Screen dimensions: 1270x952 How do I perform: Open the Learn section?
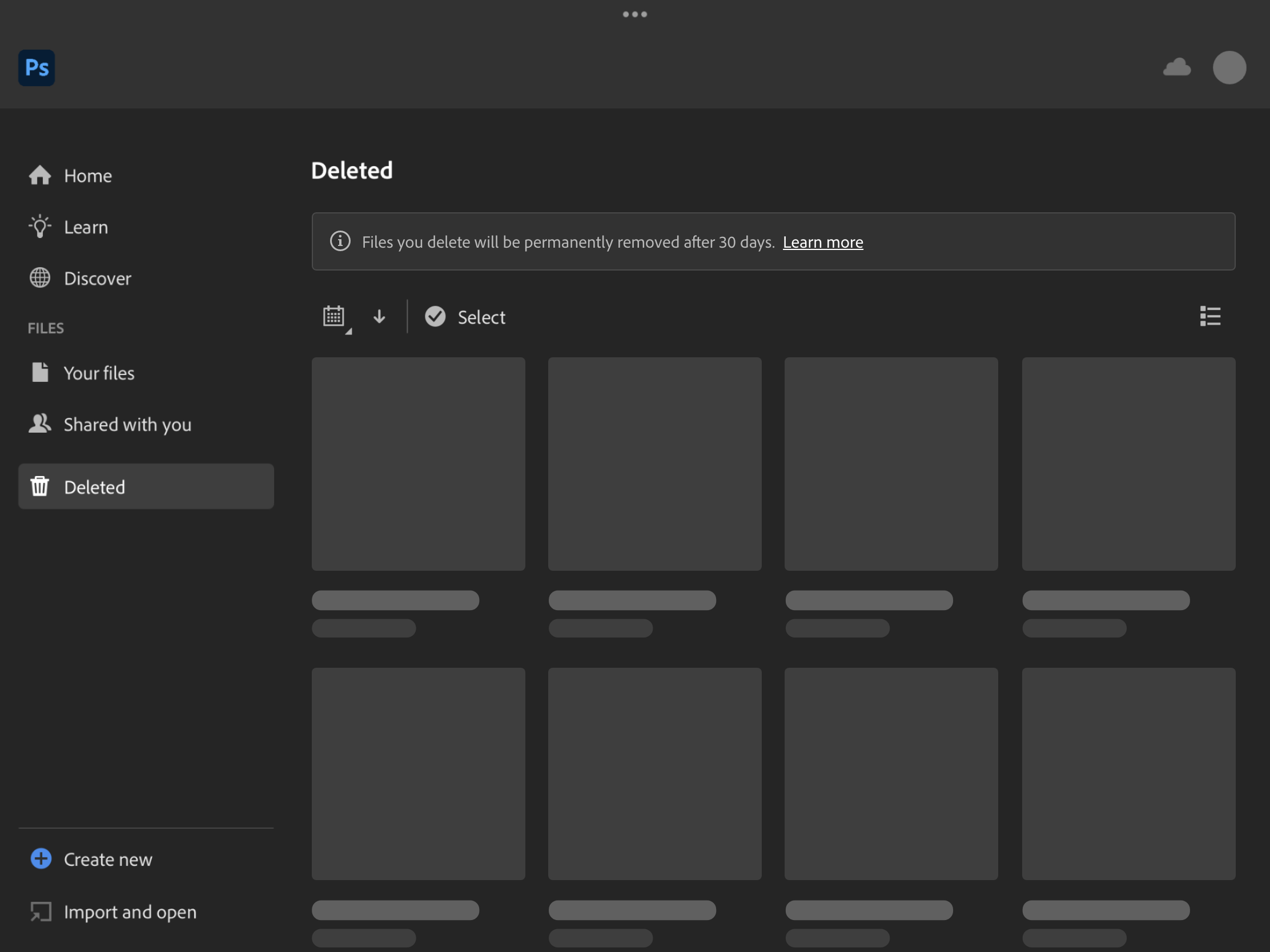point(86,227)
